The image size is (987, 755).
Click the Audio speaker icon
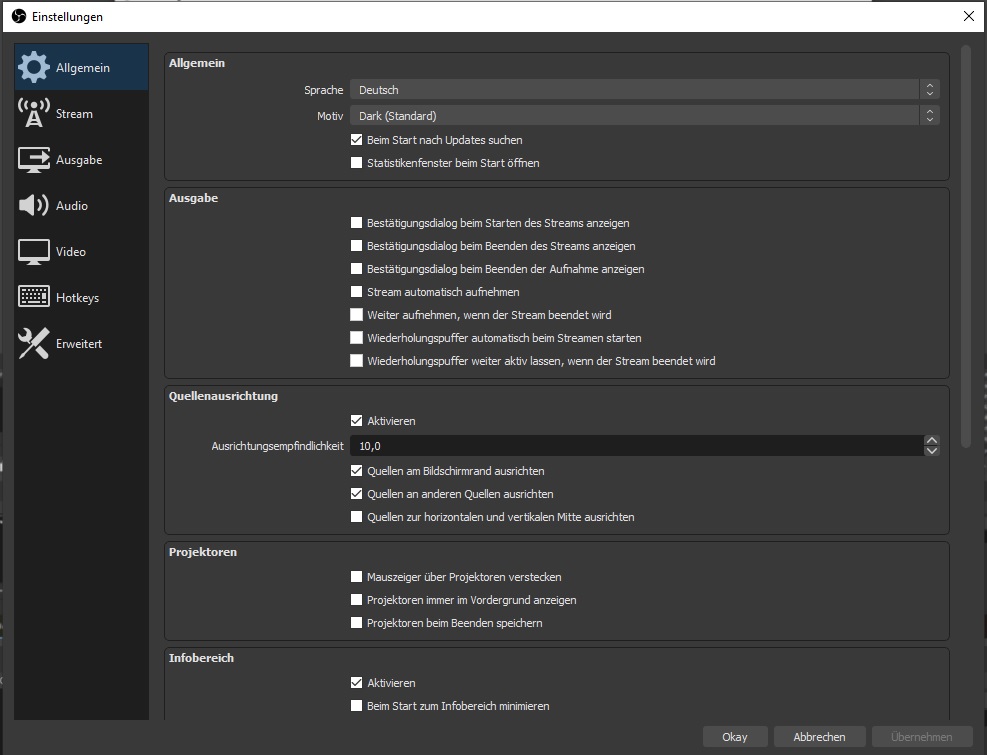pos(33,205)
